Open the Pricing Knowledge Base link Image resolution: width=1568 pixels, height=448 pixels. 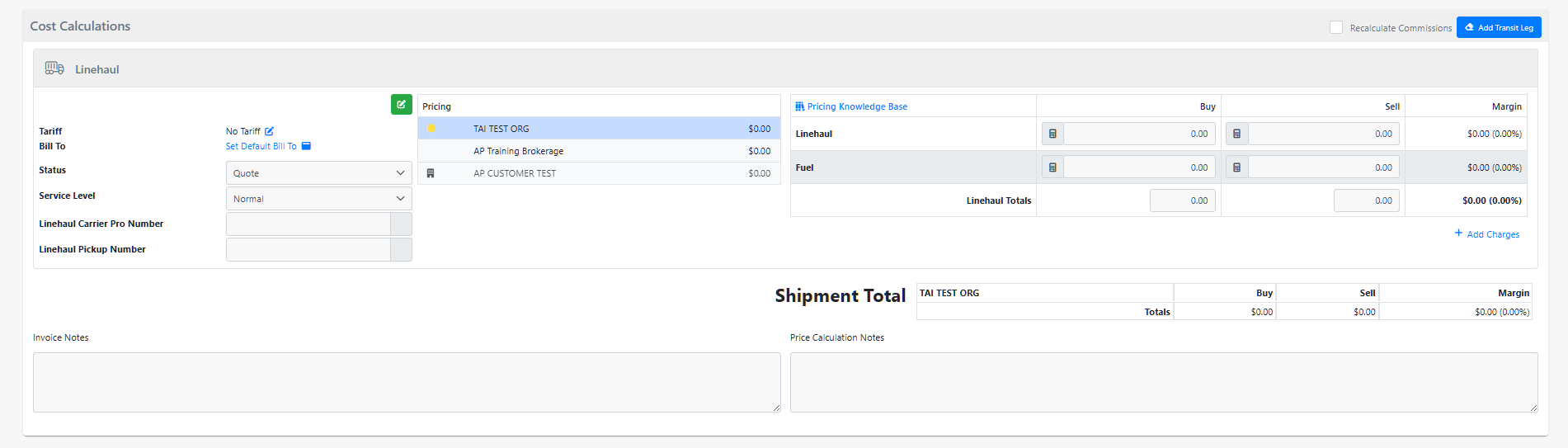[x=856, y=106]
